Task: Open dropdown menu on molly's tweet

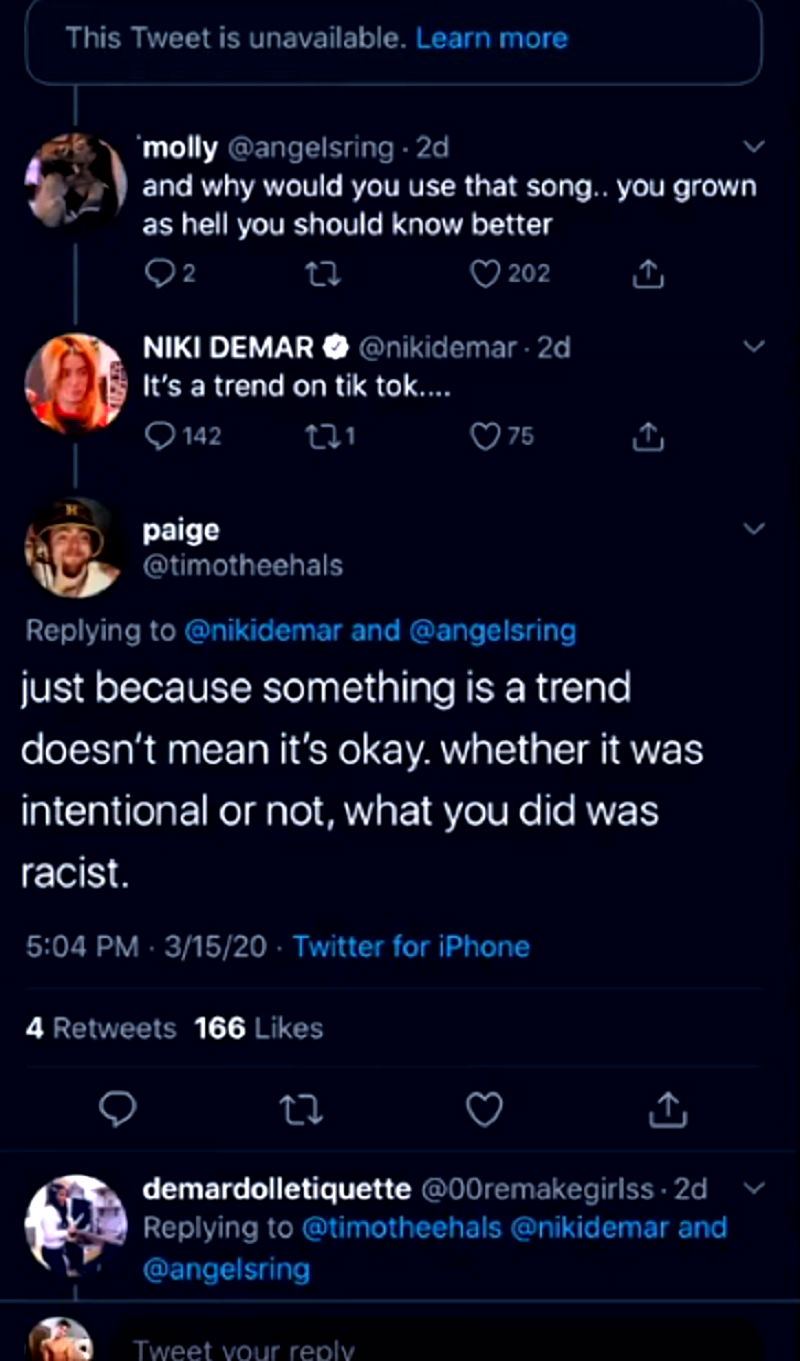Action: pyautogui.click(x=755, y=148)
